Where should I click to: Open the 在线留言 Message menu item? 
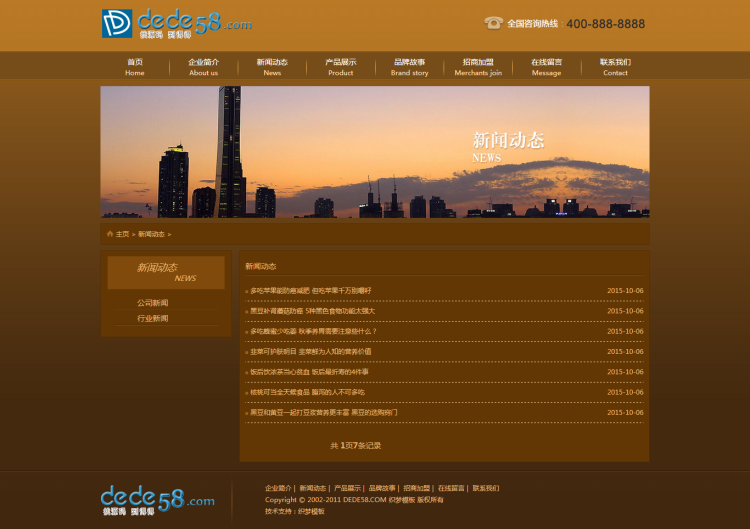pyautogui.click(x=547, y=67)
